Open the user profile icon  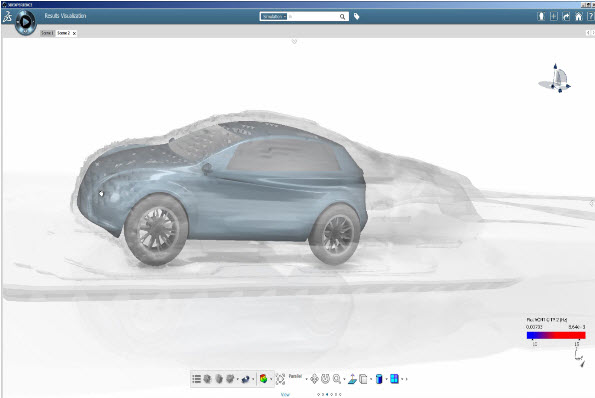coord(541,16)
